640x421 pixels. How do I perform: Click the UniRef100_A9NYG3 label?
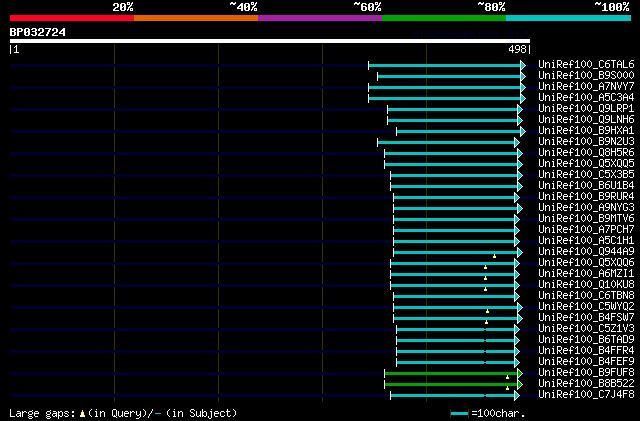point(586,208)
